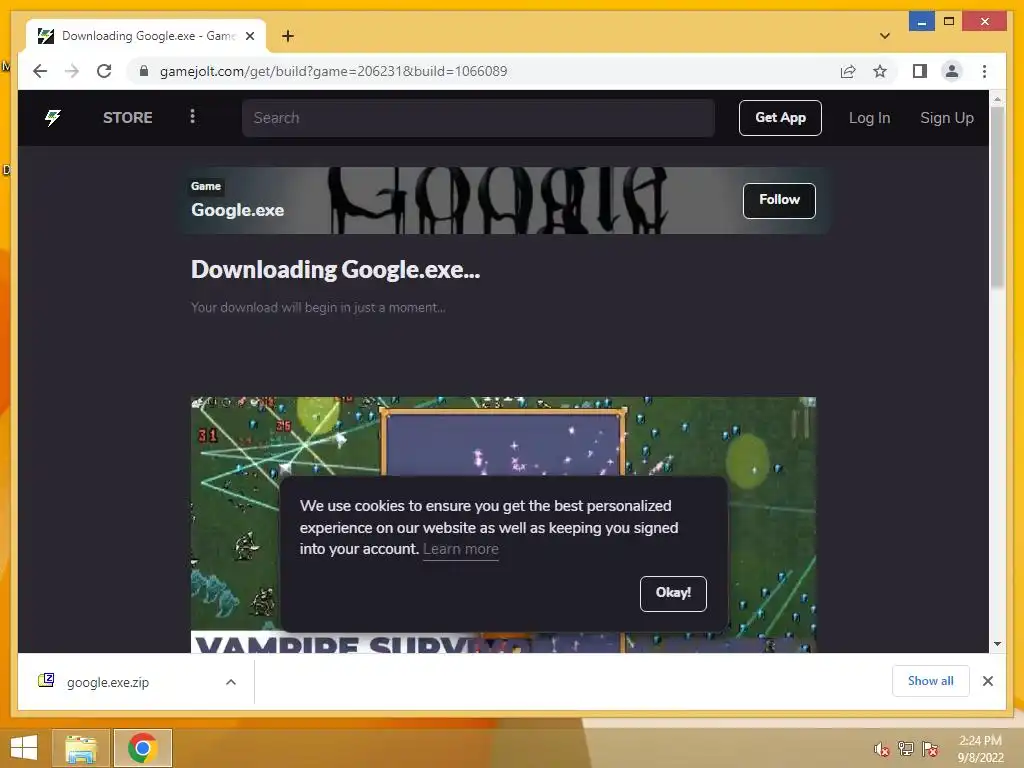Click the network tray icon
Screen dimensions: 1024x768
[x=906, y=749]
